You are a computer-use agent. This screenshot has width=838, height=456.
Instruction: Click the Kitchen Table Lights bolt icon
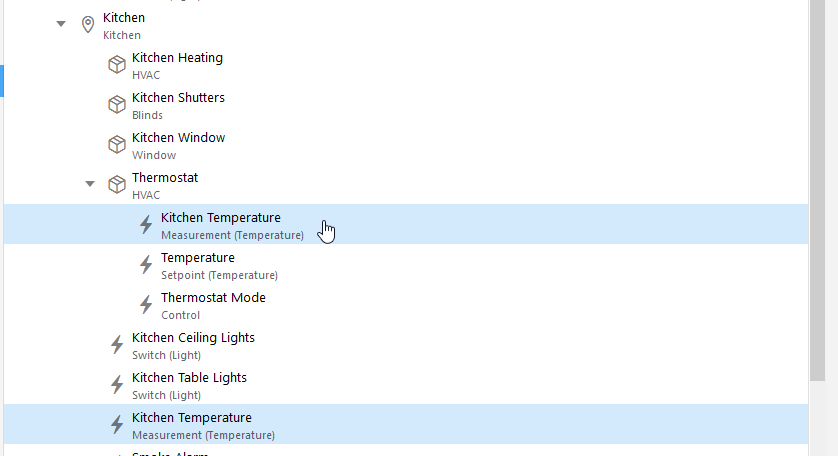point(116,385)
